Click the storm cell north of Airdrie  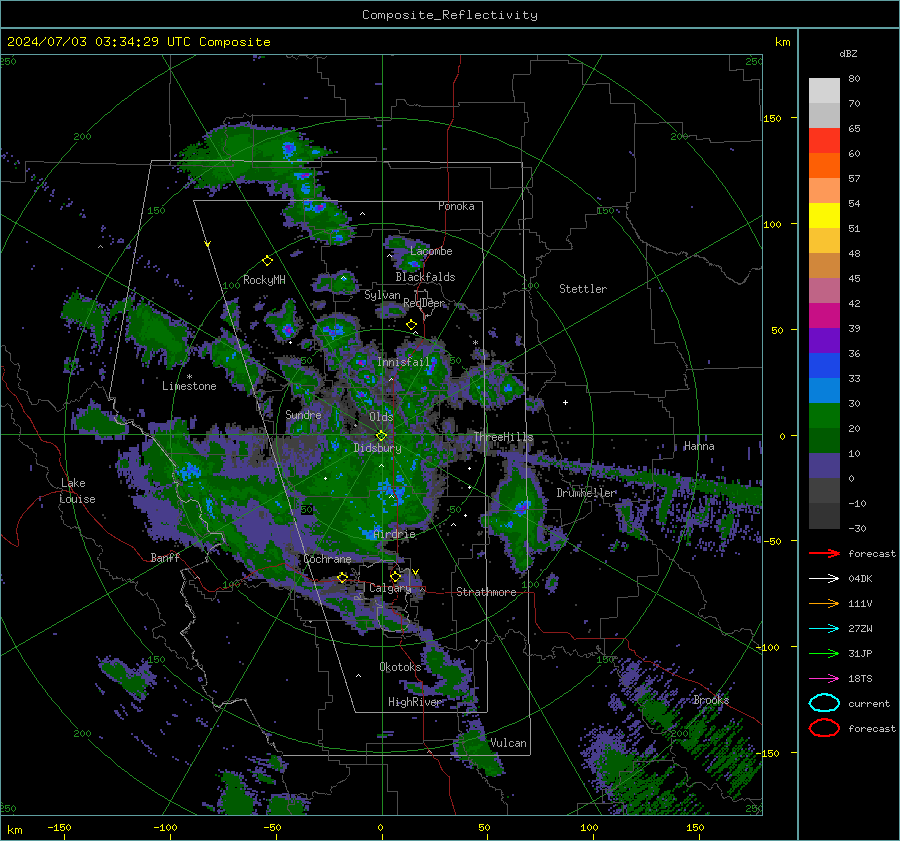tap(396, 491)
